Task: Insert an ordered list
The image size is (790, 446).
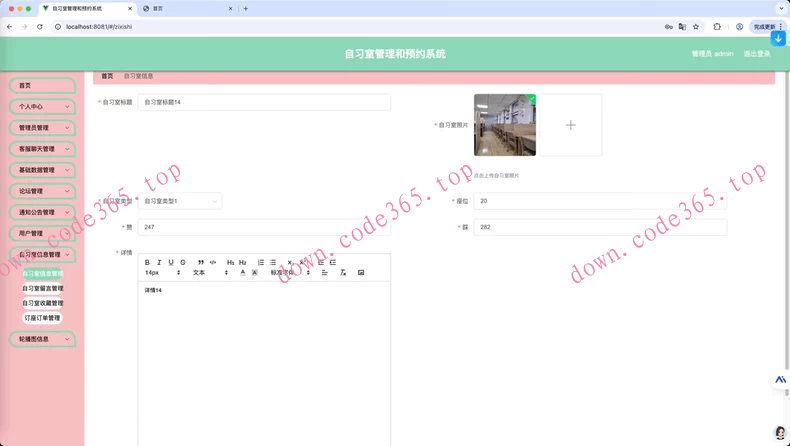Action: 260,262
